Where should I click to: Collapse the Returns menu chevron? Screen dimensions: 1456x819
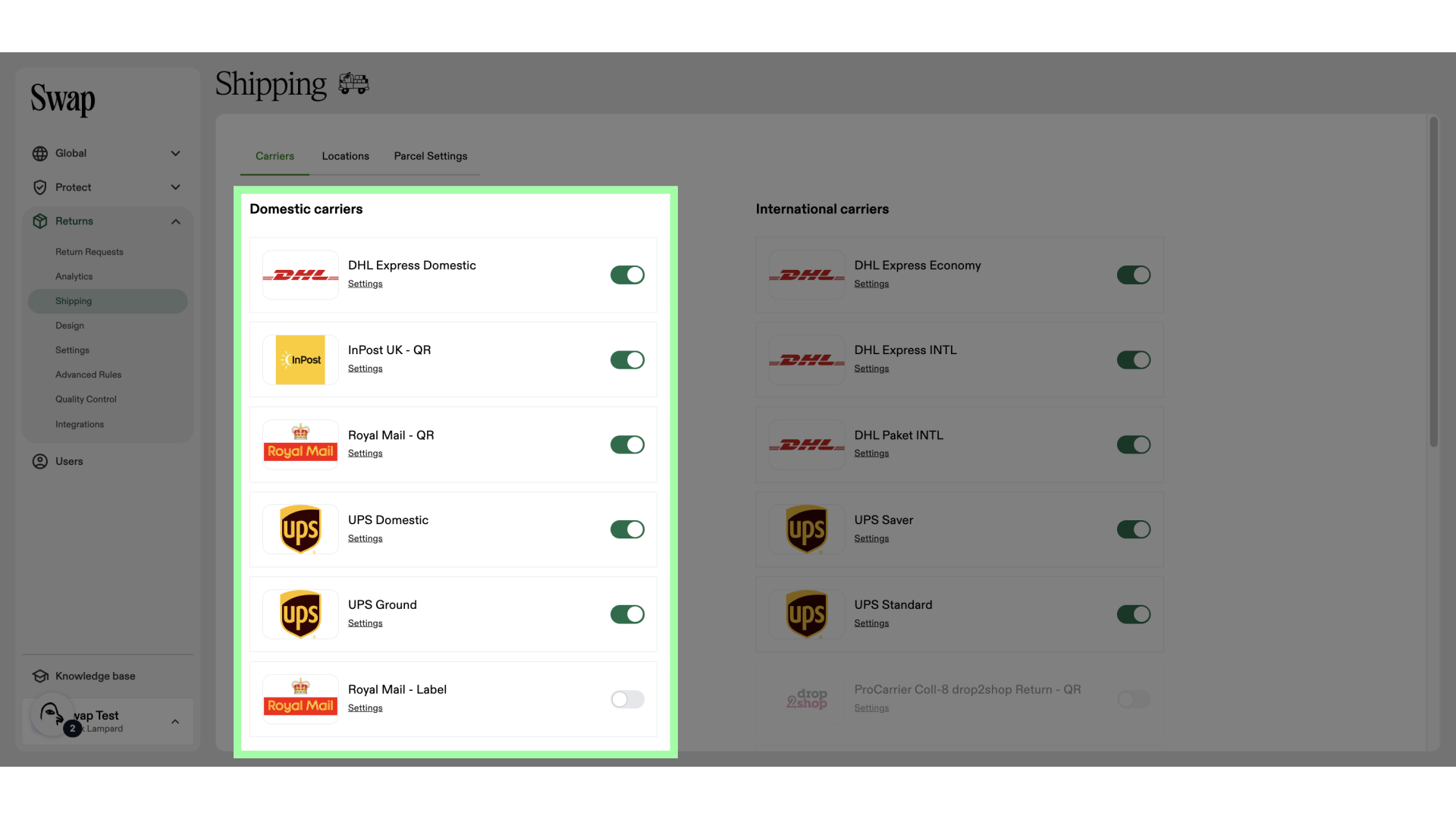pos(175,221)
